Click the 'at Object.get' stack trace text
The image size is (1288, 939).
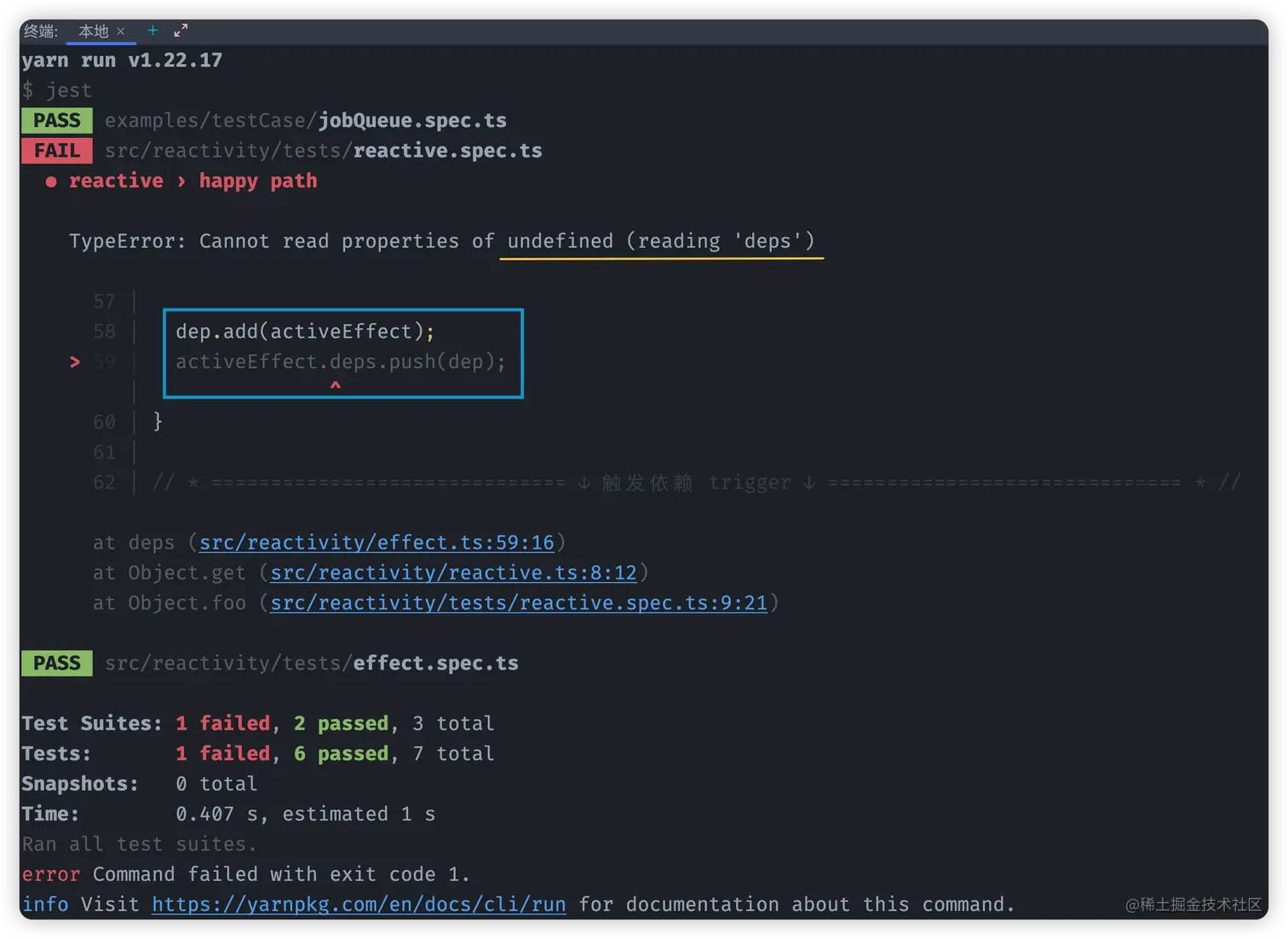pos(169,573)
